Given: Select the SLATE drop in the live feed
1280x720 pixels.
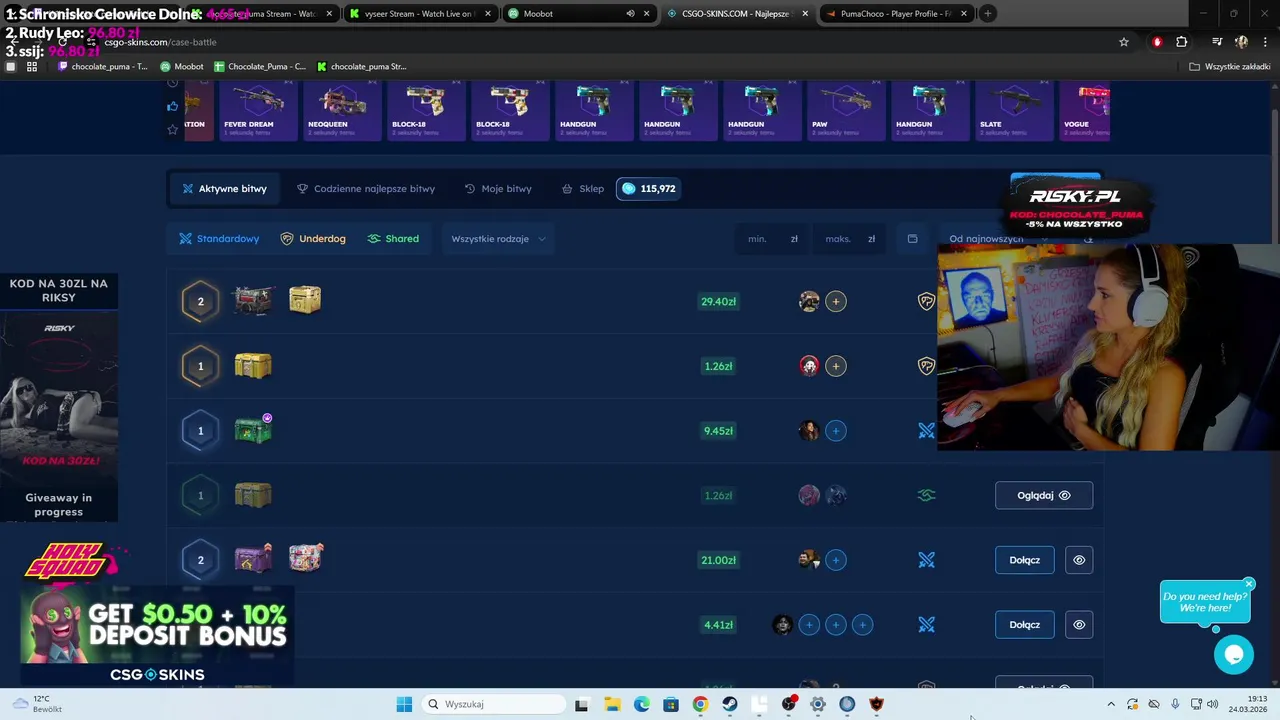Looking at the screenshot, I should [x=1013, y=110].
